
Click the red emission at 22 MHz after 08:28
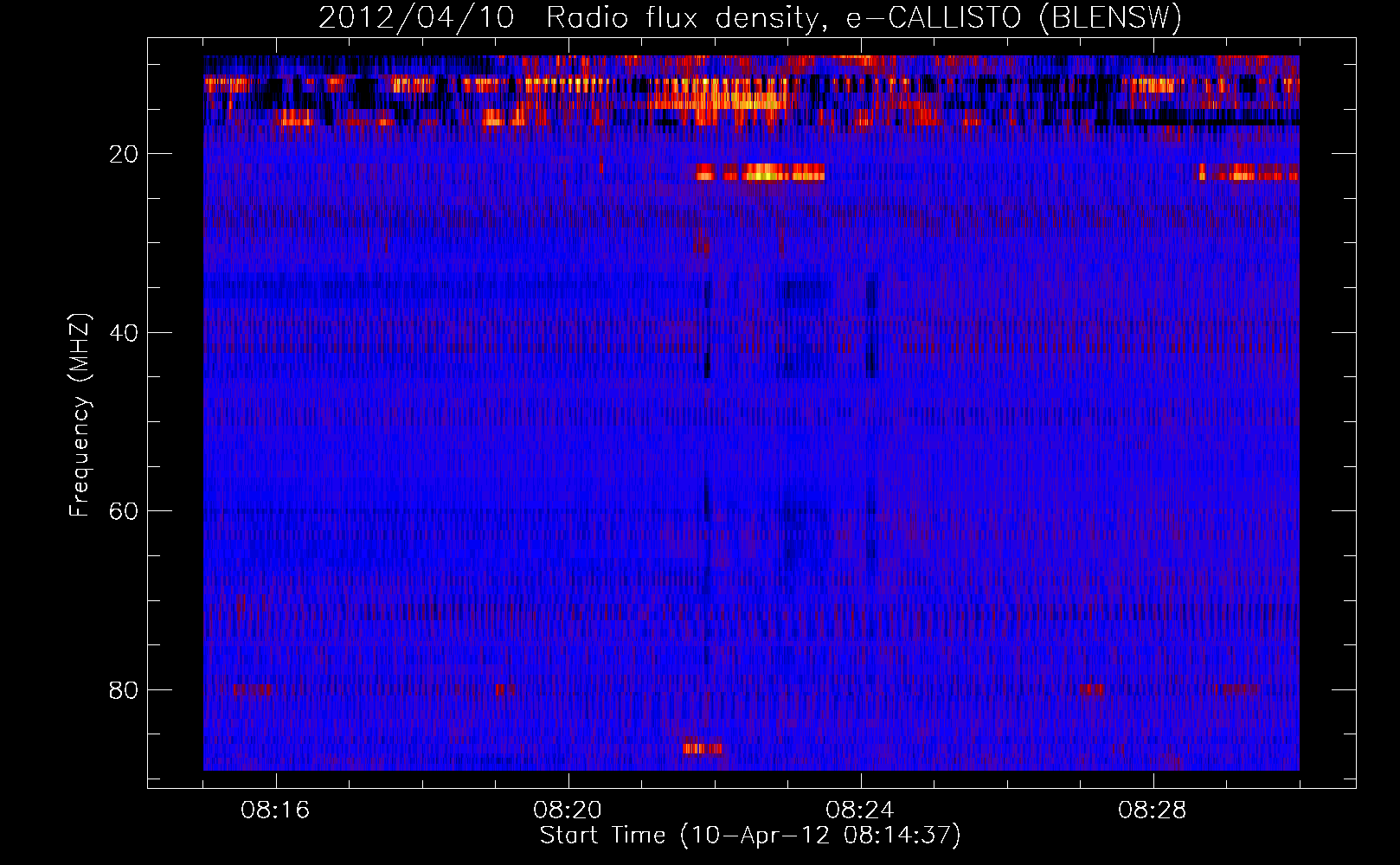tap(1248, 172)
